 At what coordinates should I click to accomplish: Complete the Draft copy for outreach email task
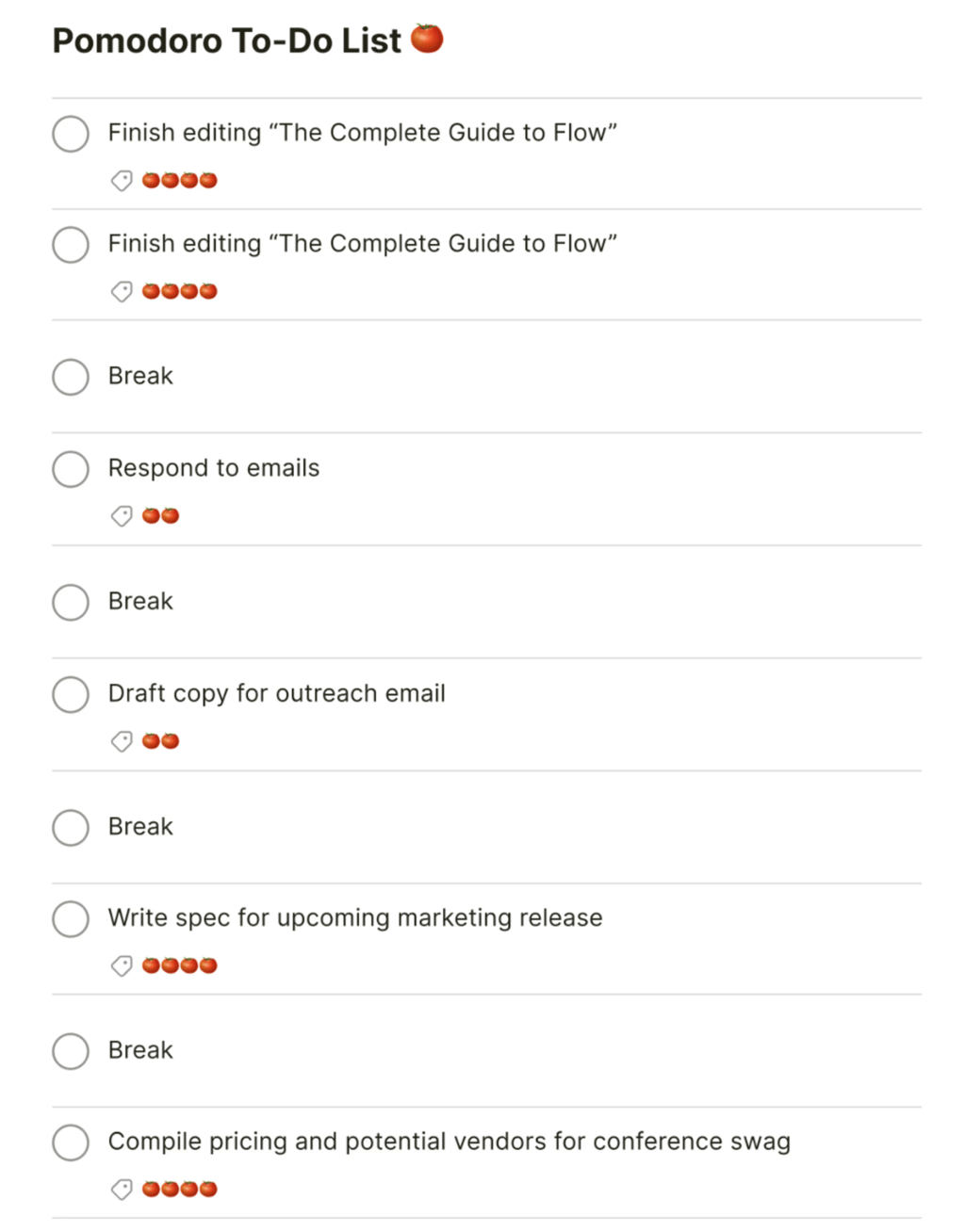coord(70,694)
